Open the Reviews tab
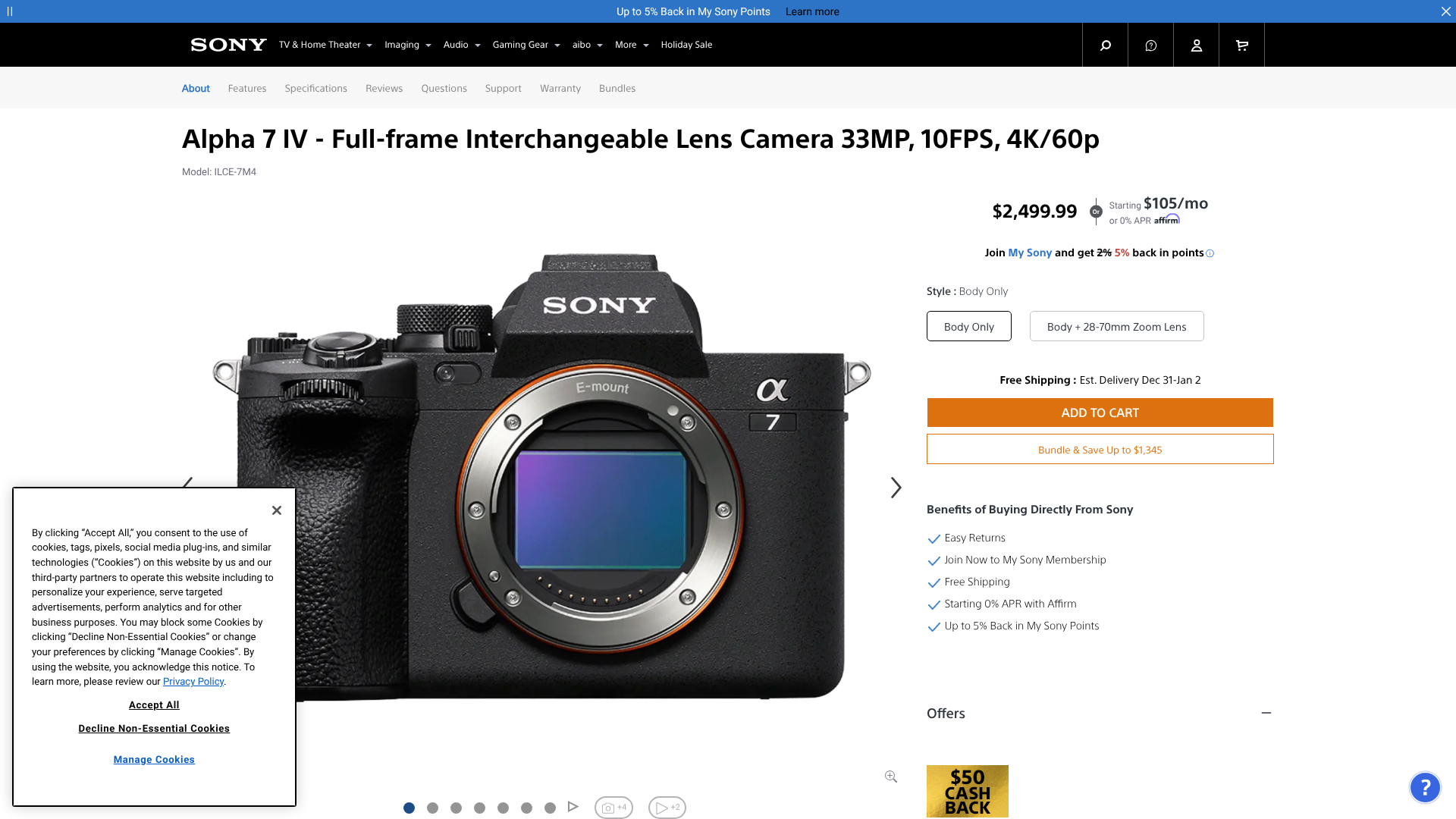1456x819 pixels. click(384, 88)
